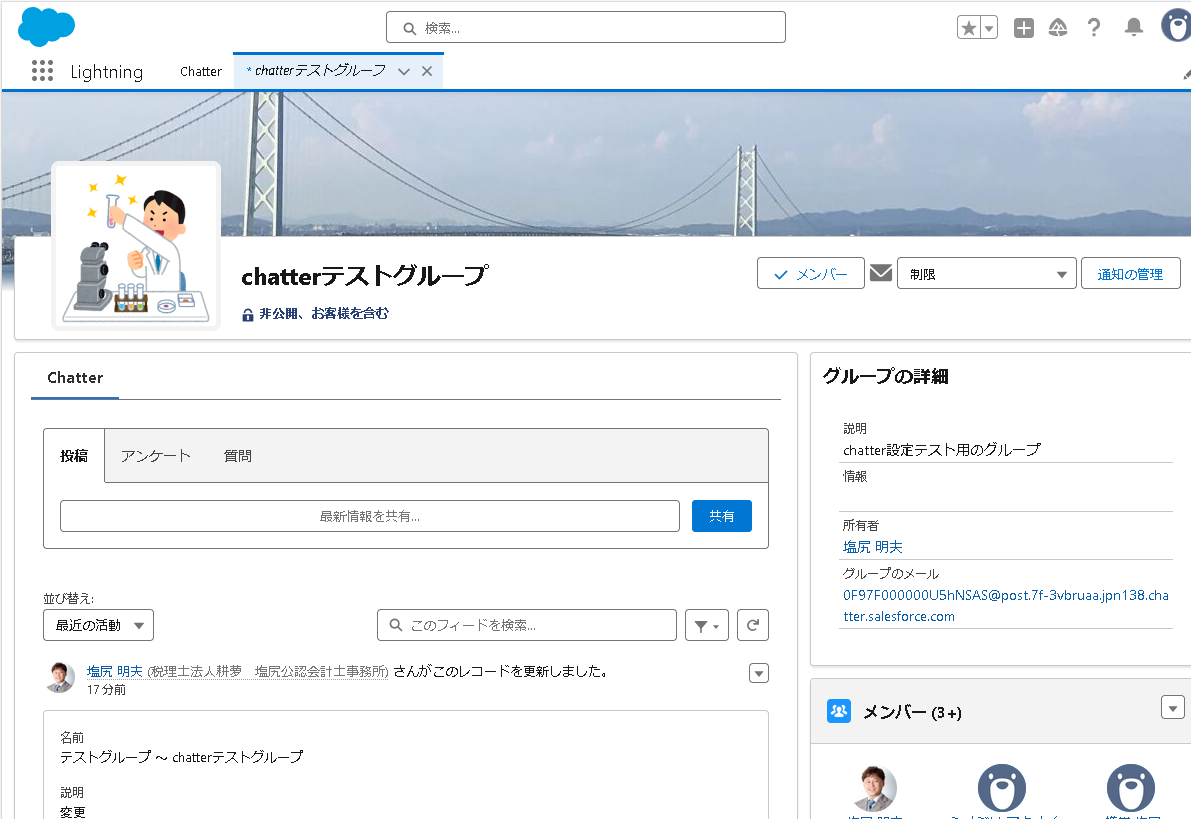
Task: Open the Trailhead guidance icon
Action: click(x=1058, y=28)
